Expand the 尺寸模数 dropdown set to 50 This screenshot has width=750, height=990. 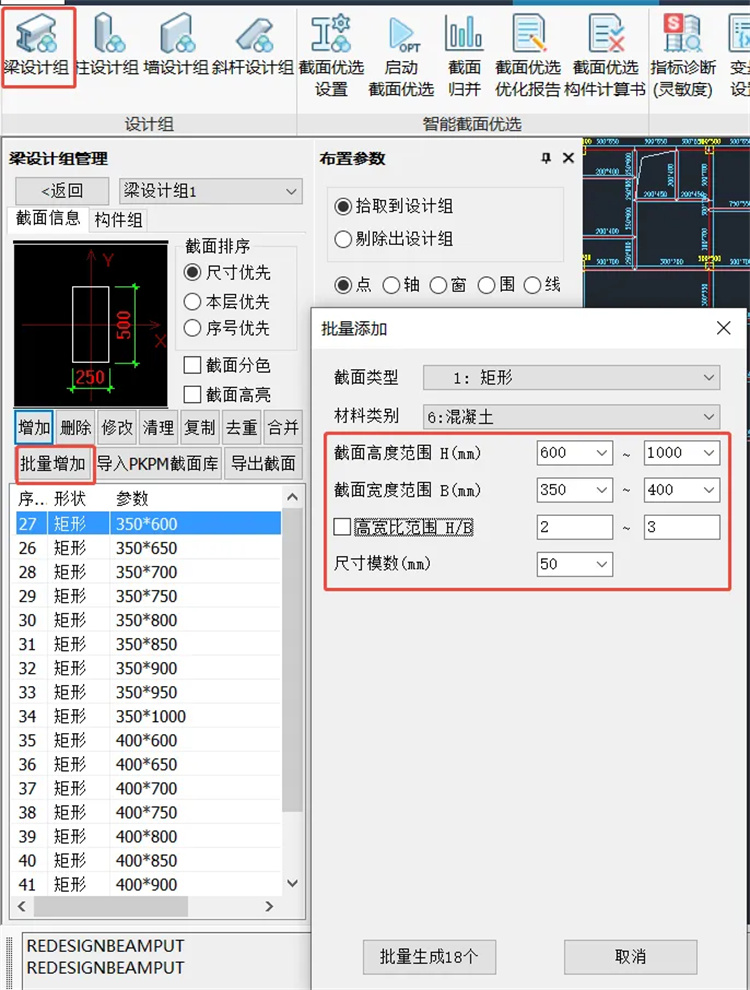pos(574,564)
